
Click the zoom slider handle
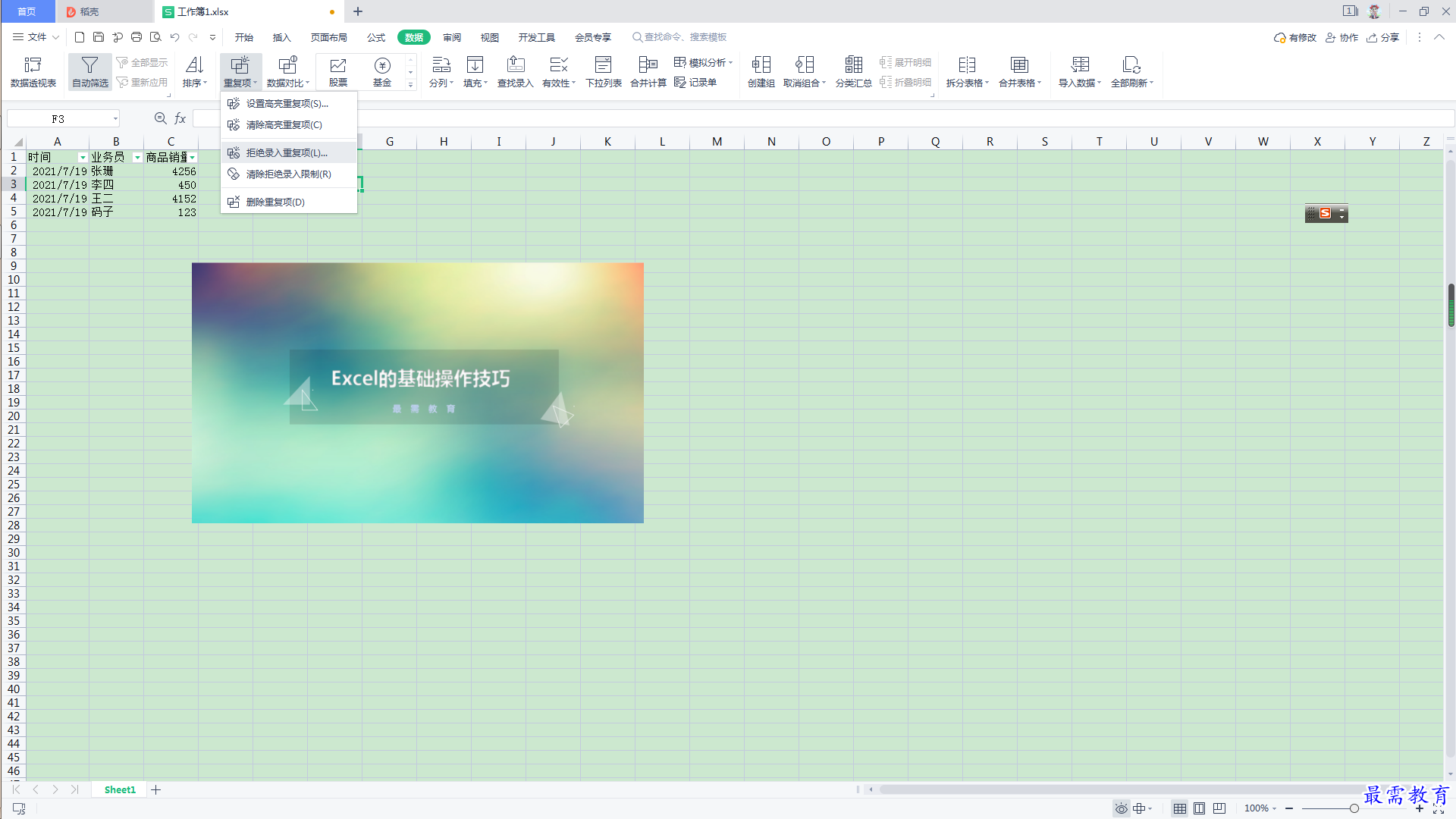(x=1354, y=808)
